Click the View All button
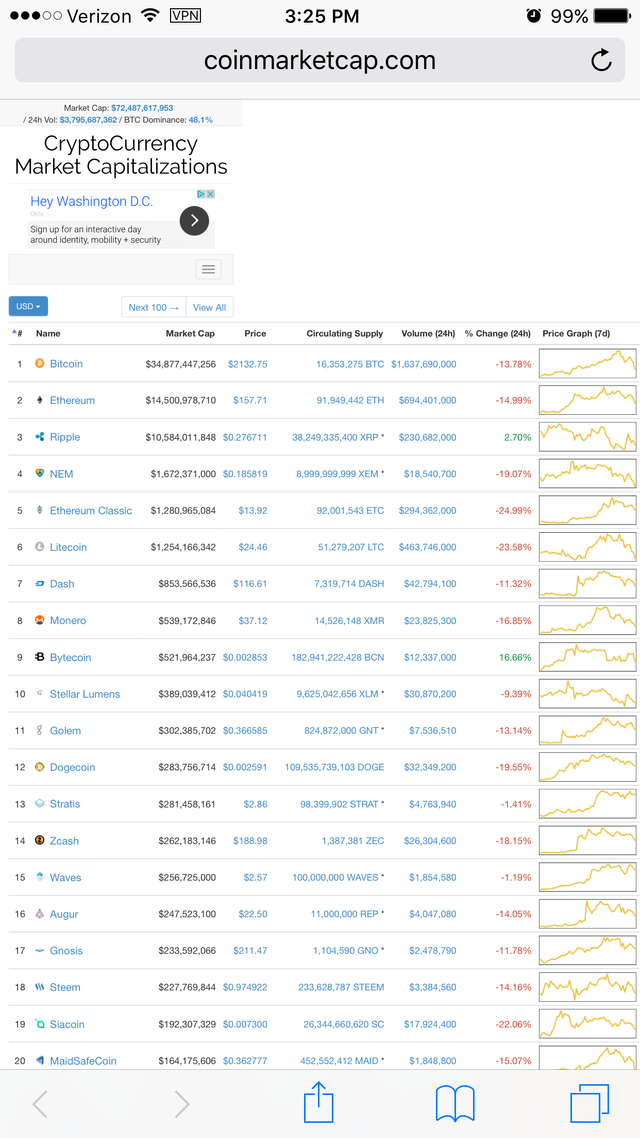This screenshot has height=1138, width=640. click(210, 307)
